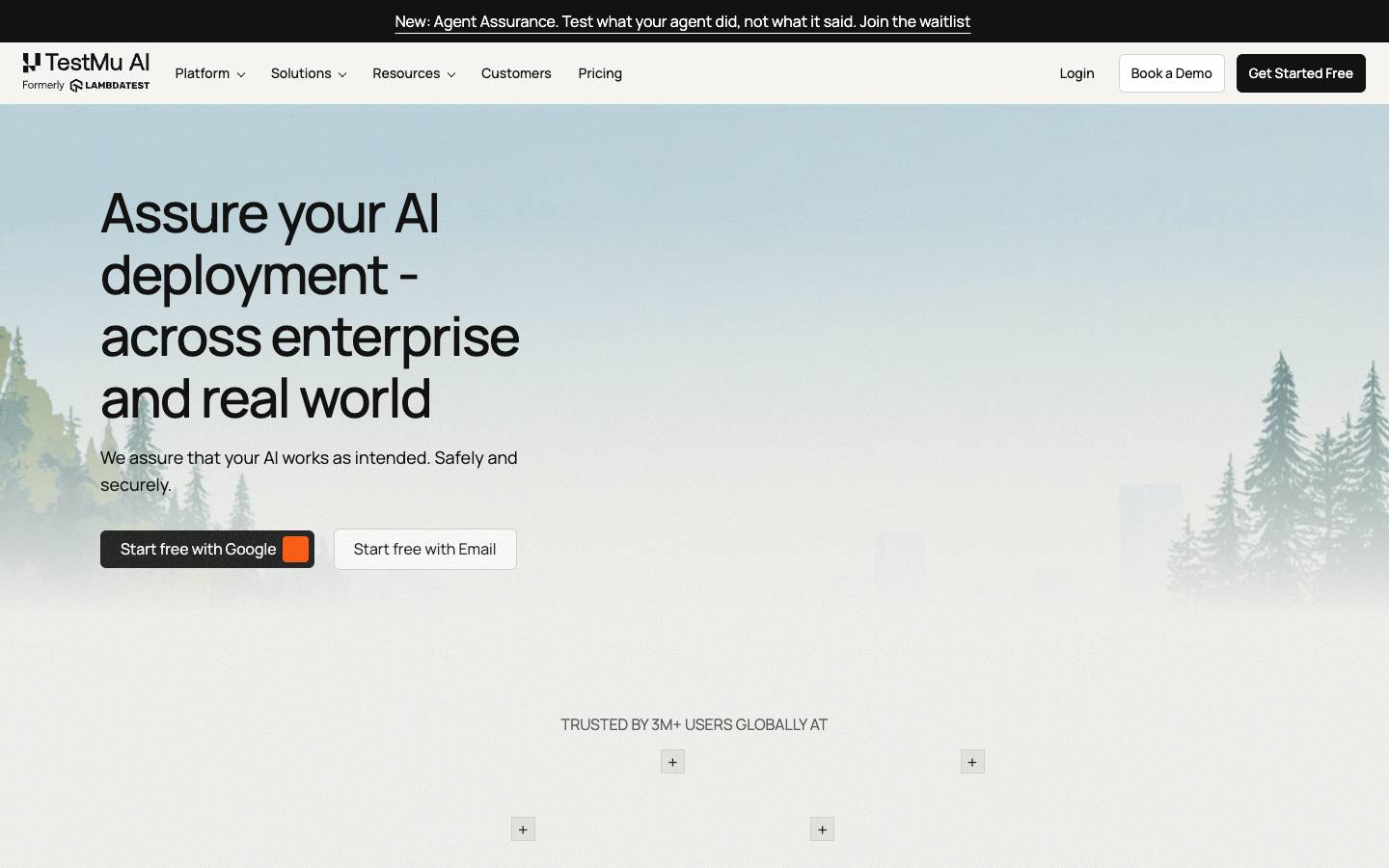Open the Agent Assurance waitlist banner link
The width and height of the screenshot is (1389, 868).
pos(683,21)
